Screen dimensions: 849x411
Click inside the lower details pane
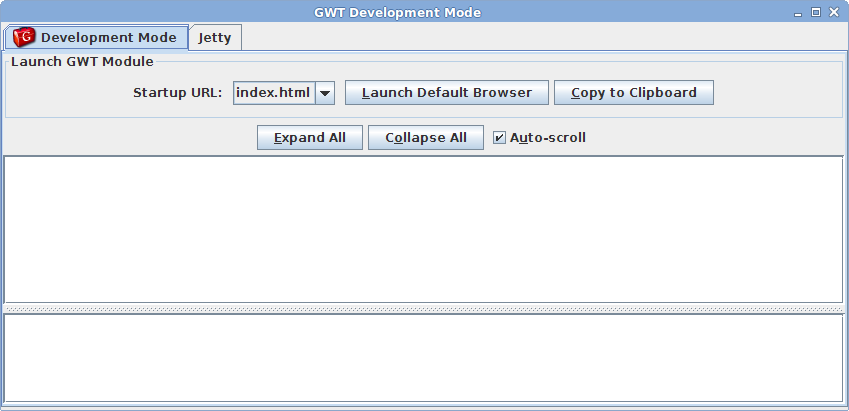point(423,358)
